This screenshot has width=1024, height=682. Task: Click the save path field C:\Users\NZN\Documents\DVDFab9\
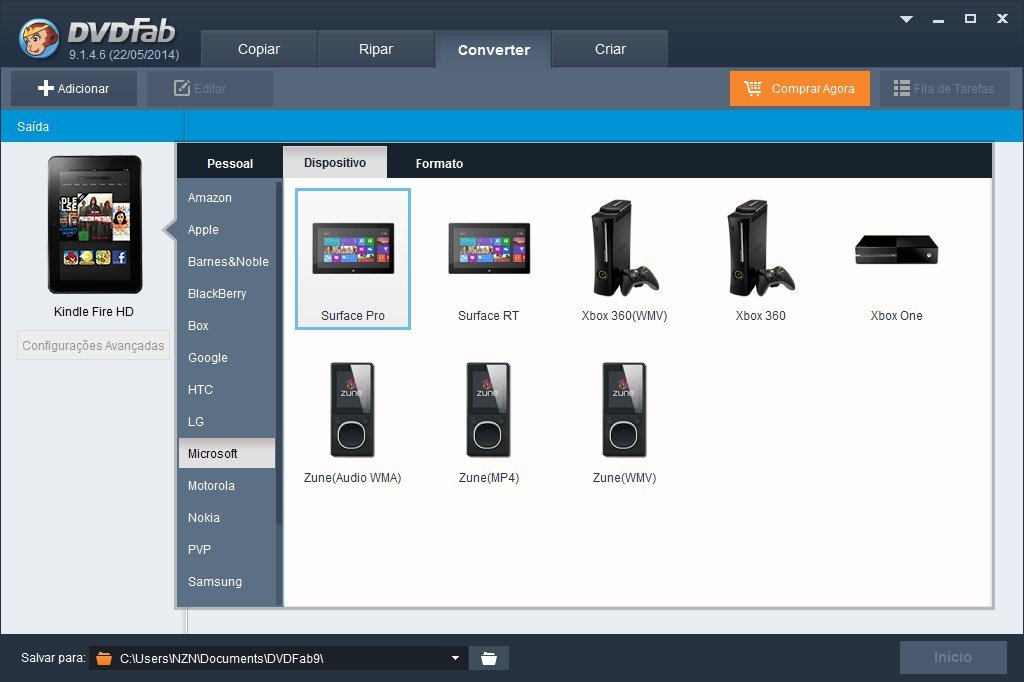279,658
